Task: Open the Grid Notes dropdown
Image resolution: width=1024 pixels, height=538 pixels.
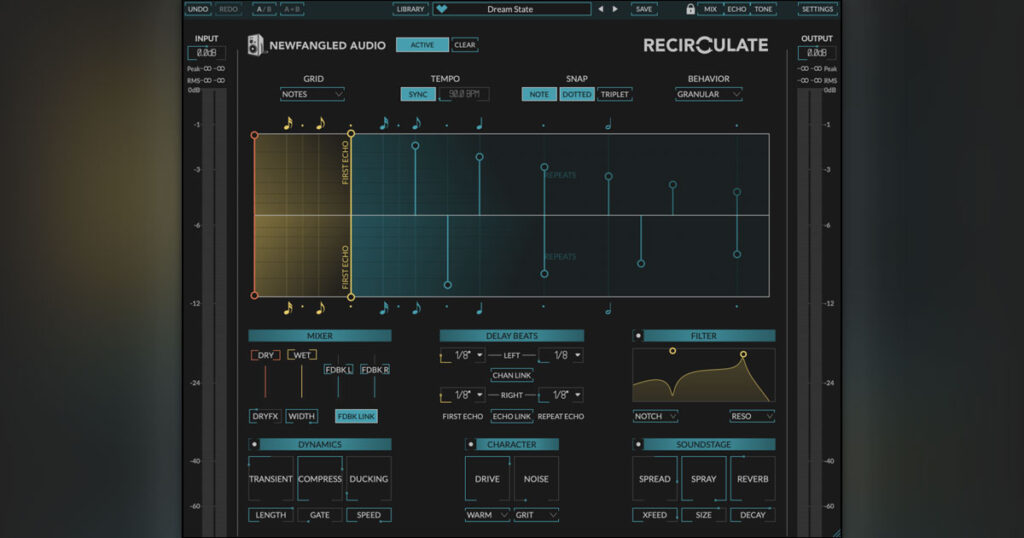Action: (312, 94)
